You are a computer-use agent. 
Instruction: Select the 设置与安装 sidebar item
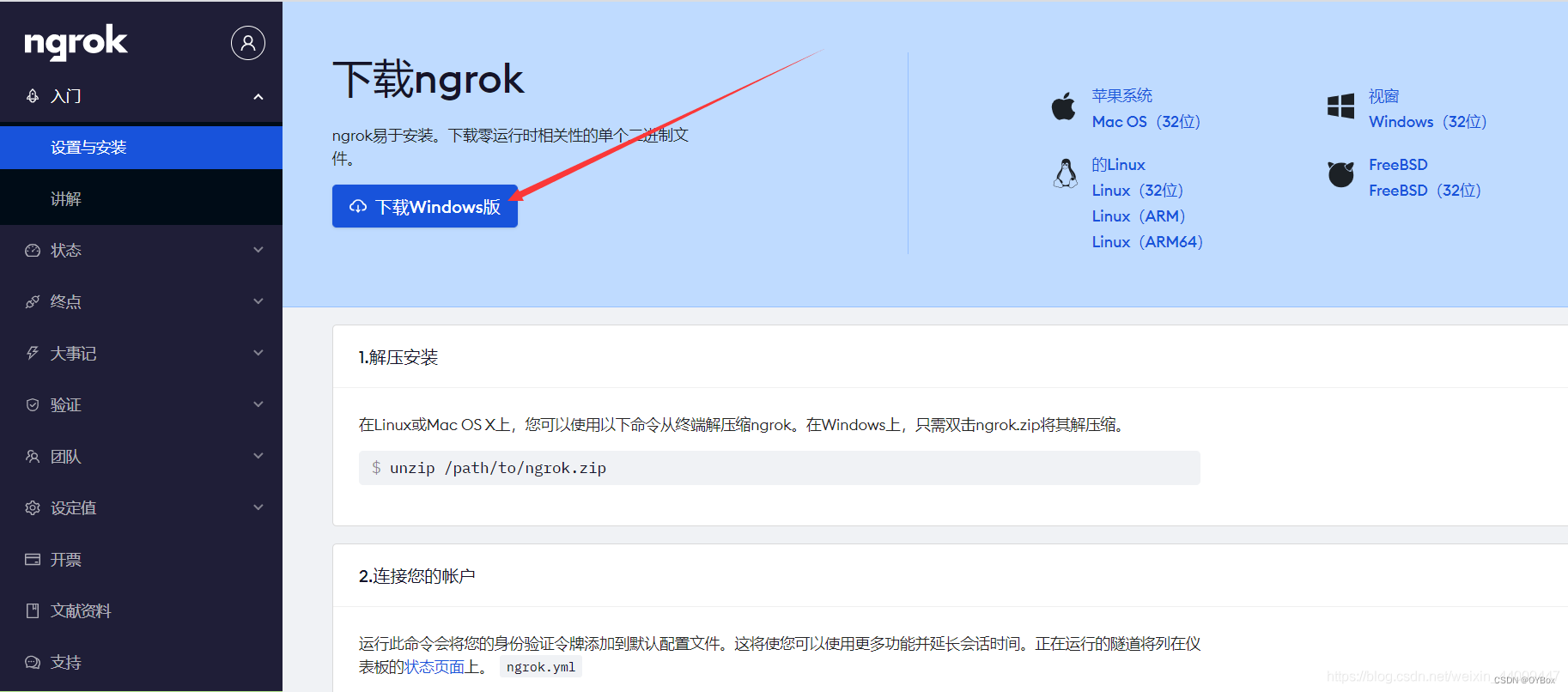coord(141,148)
